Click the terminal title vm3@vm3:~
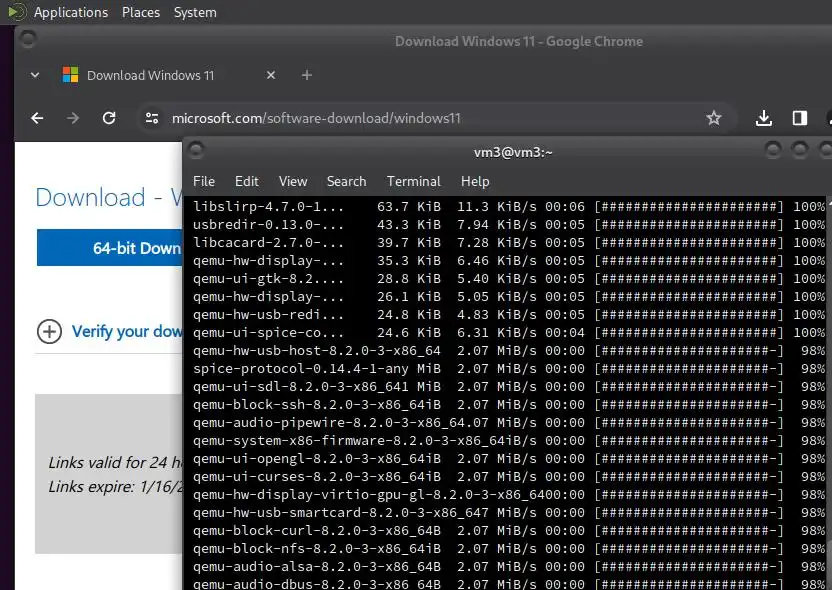This screenshot has width=832, height=590. [x=513, y=152]
